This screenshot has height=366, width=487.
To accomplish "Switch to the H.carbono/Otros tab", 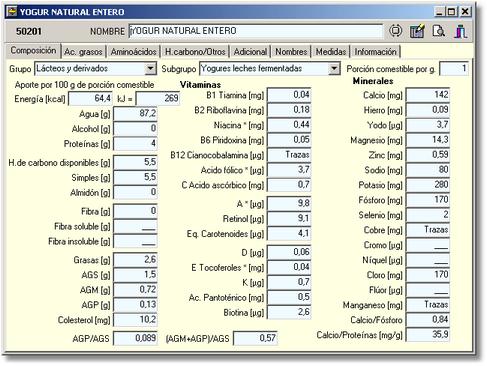I will (195, 52).
